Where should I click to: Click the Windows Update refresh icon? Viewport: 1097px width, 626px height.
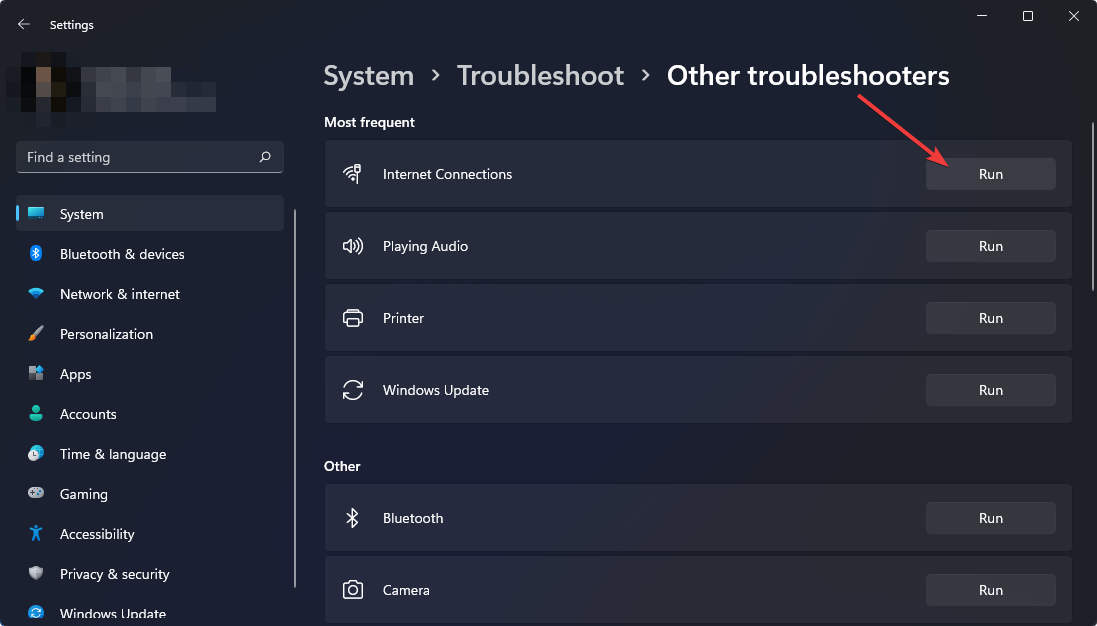click(x=353, y=389)
